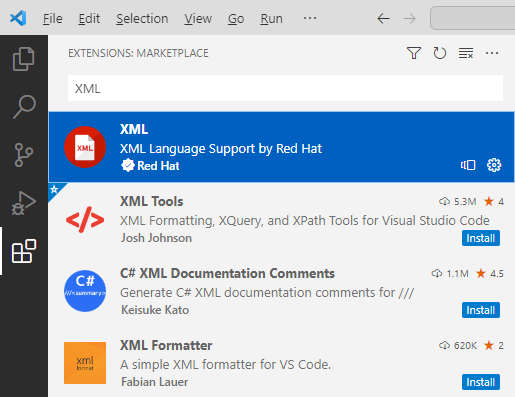Select C# XML Documentation Comments title
Image resolution: width=515 pixels, height=397 pixels.
click(227, 273)
